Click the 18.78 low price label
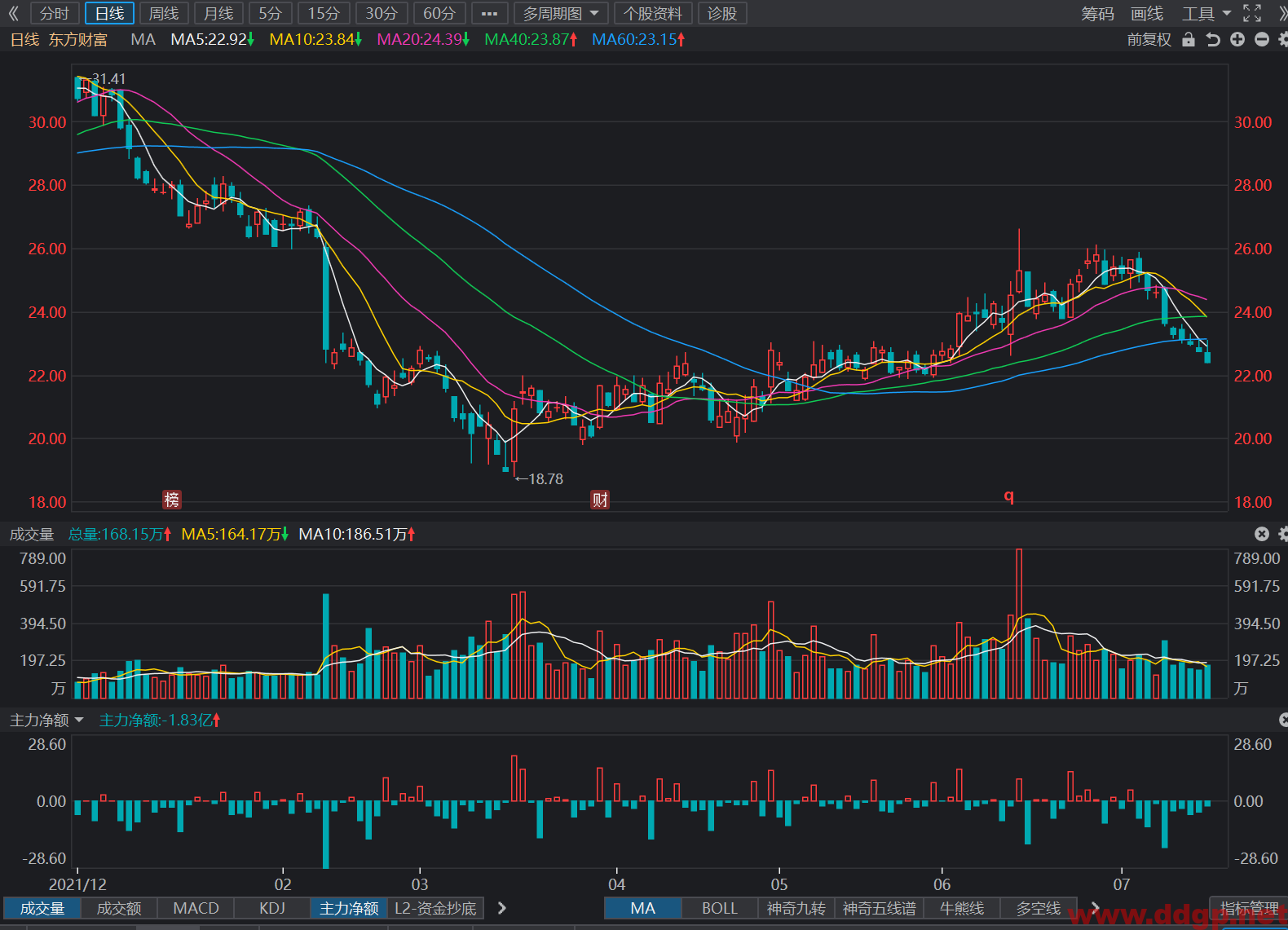The image size is (1288, 930). point(545,479)
